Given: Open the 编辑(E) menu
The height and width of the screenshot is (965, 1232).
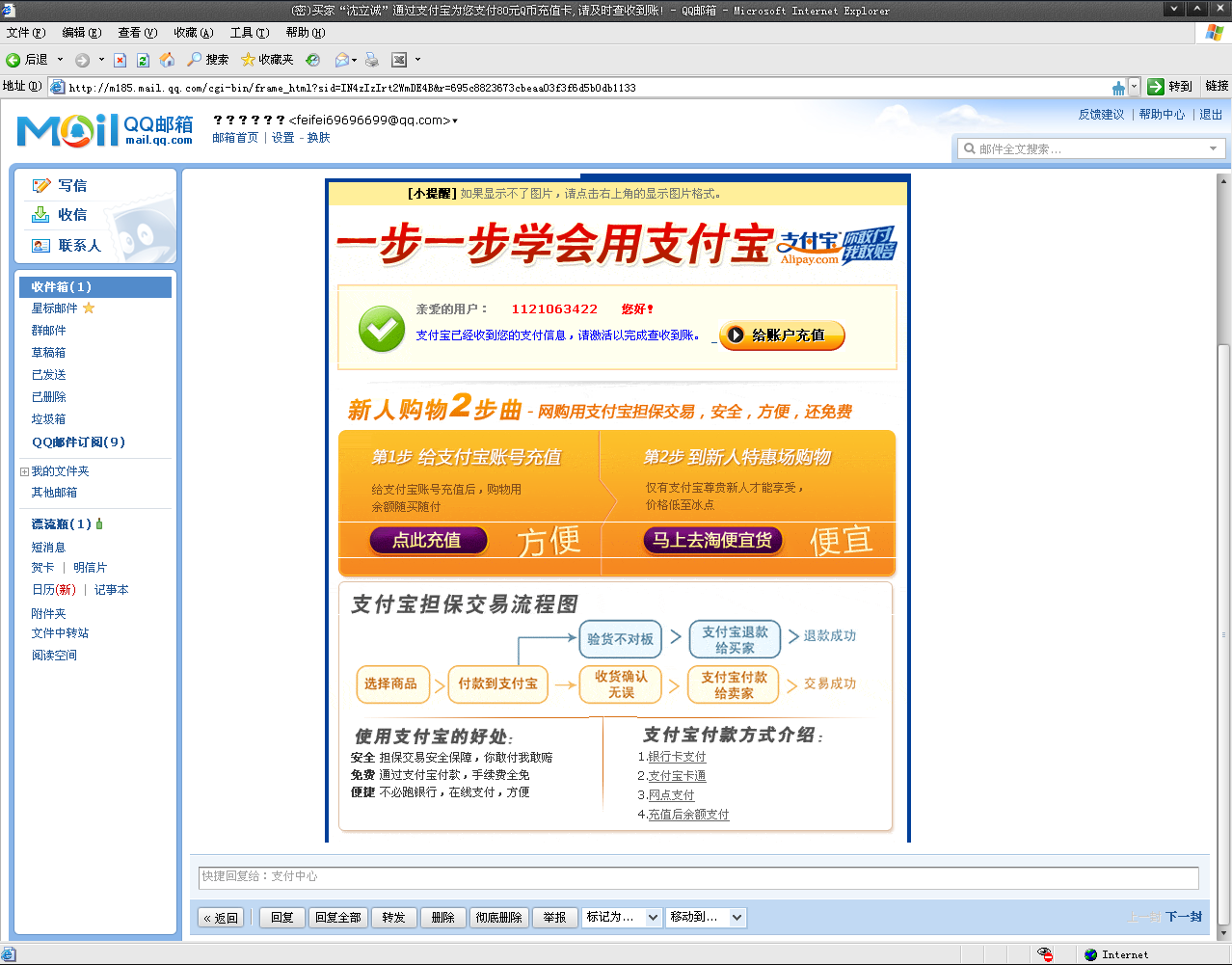Looking at the screenshot, I should point(81,33).
